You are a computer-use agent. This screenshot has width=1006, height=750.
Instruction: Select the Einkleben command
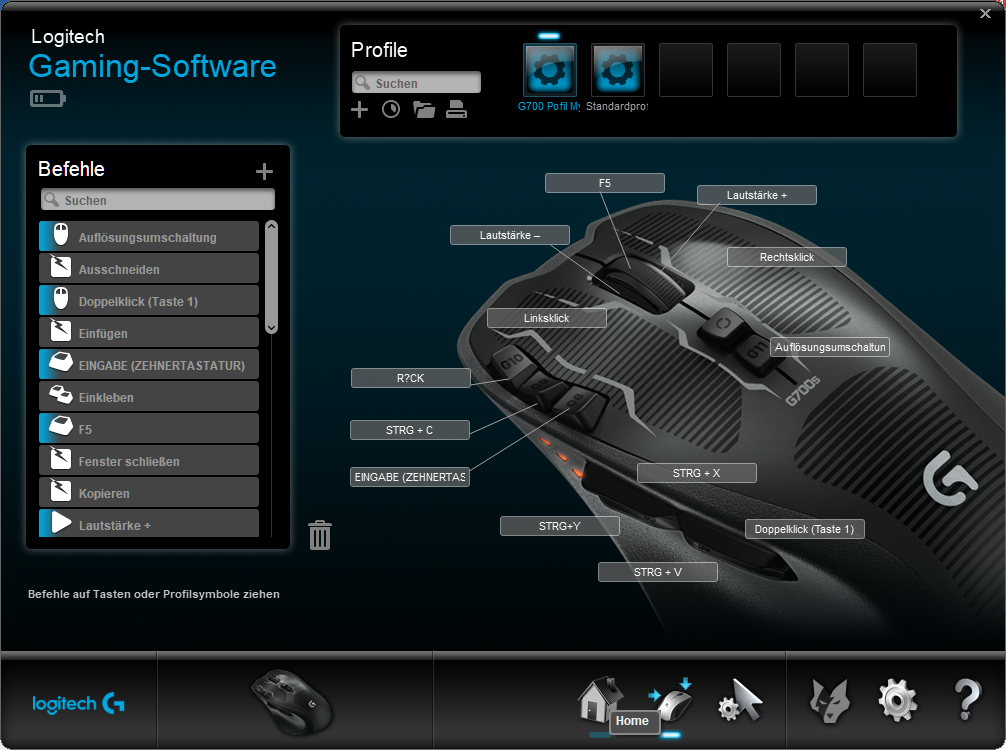click(x=149, y=397)
